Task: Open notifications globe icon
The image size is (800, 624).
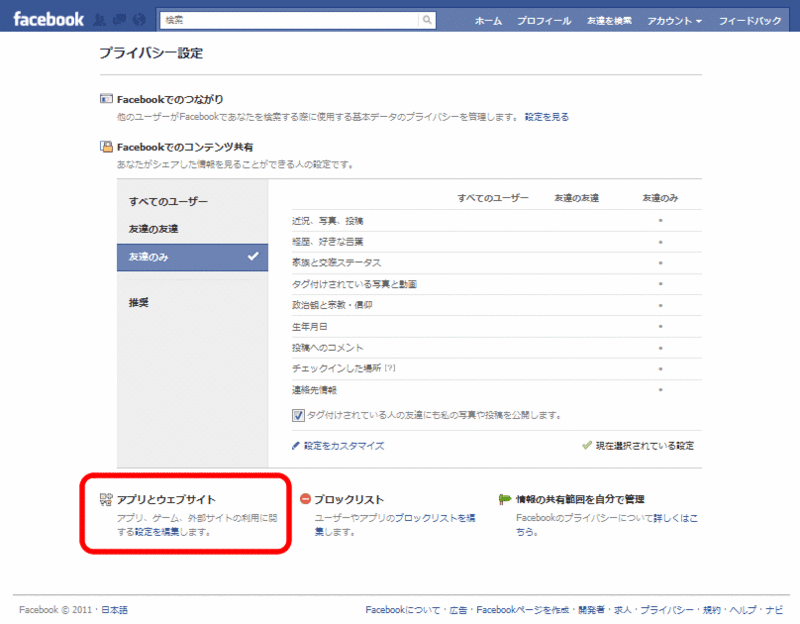Action: [x=139, y=20]
